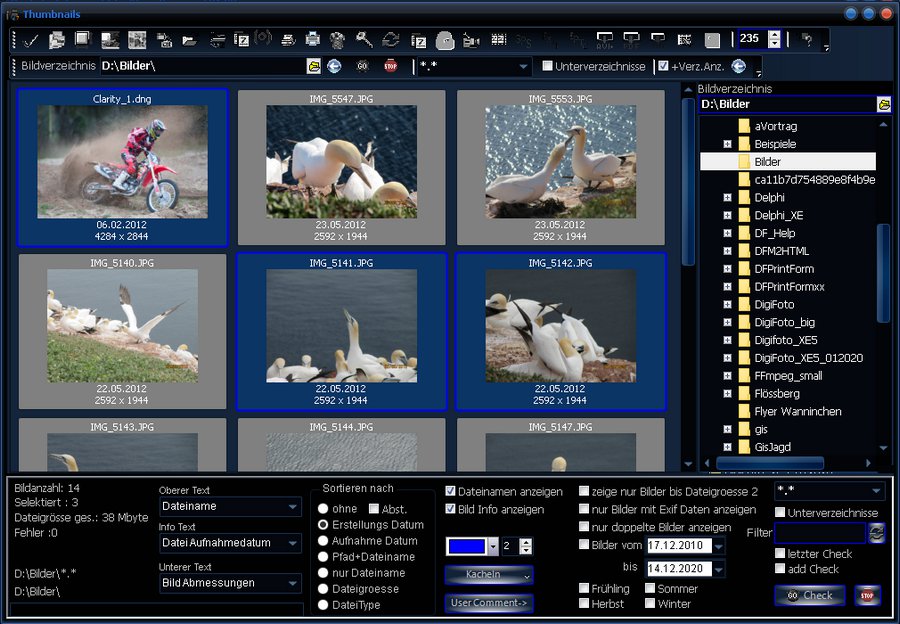Click the refresh icon beside the Filter field
This screenshot has width=900, height=624.
tap(876, 533)
